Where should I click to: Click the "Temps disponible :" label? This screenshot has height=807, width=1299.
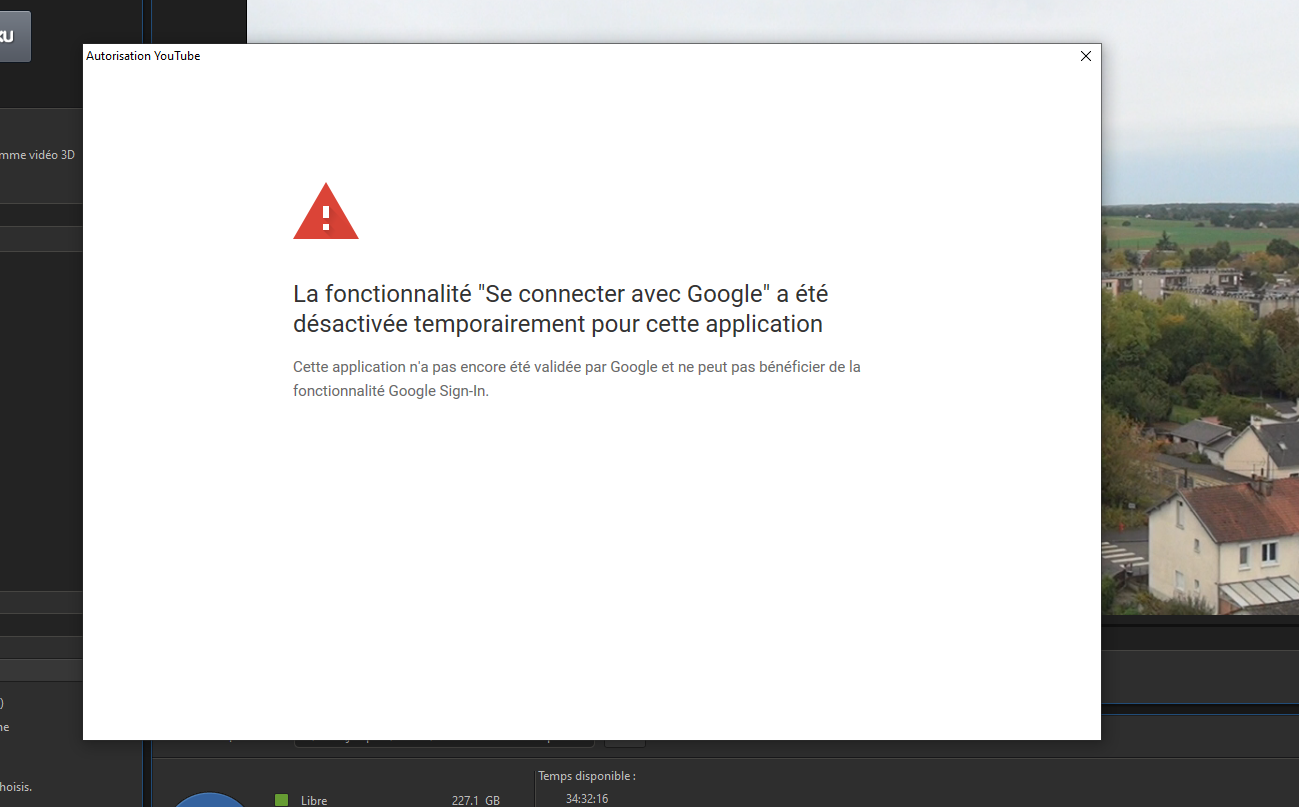pyautogui.click(x=587, y=775)
